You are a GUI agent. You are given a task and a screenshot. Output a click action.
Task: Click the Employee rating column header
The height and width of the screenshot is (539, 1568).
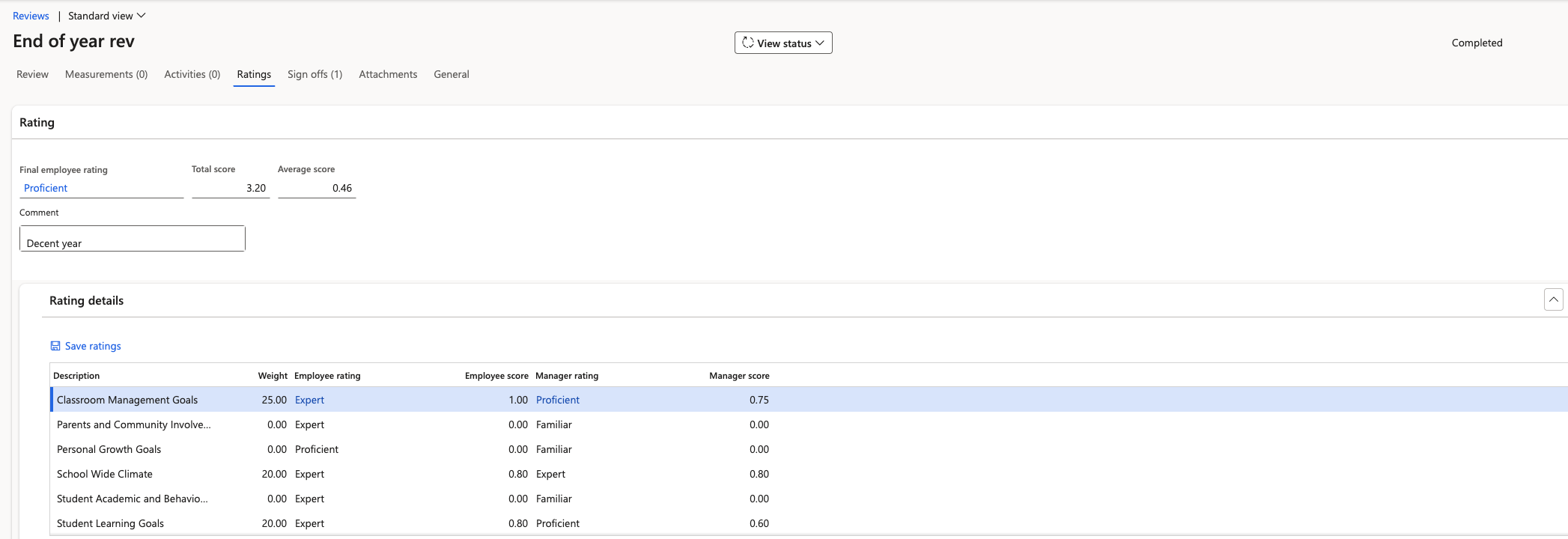pos(327,376)
